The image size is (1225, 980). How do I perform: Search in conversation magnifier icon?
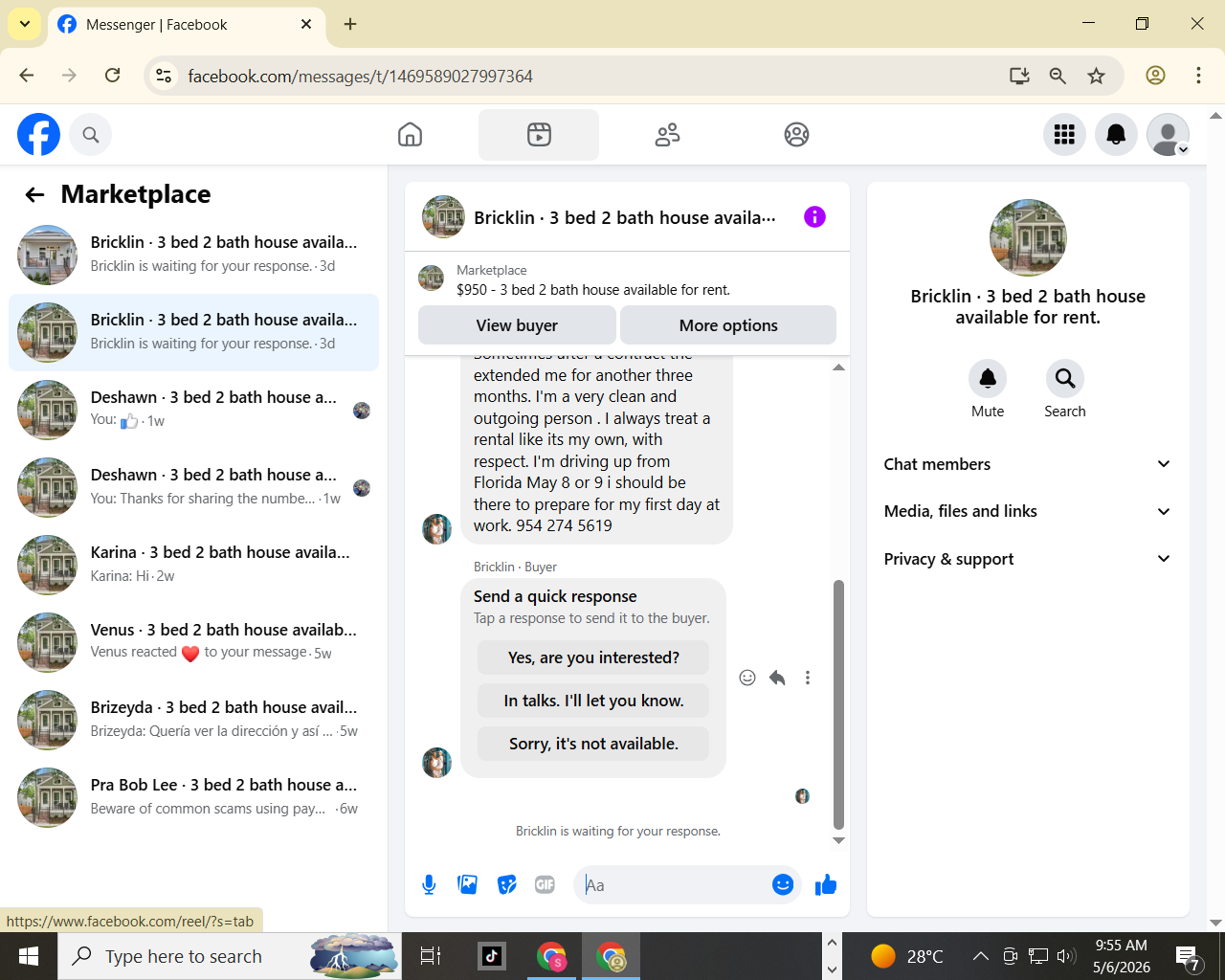pos(1065,379)
